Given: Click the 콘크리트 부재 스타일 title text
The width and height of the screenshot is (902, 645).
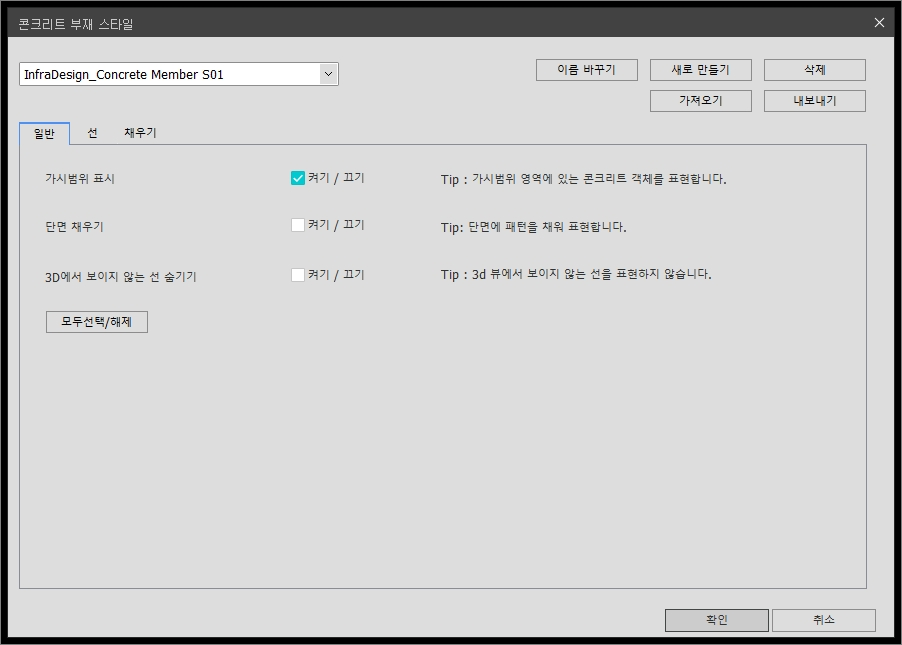Looking at the screenshot, I should point(76,24).
